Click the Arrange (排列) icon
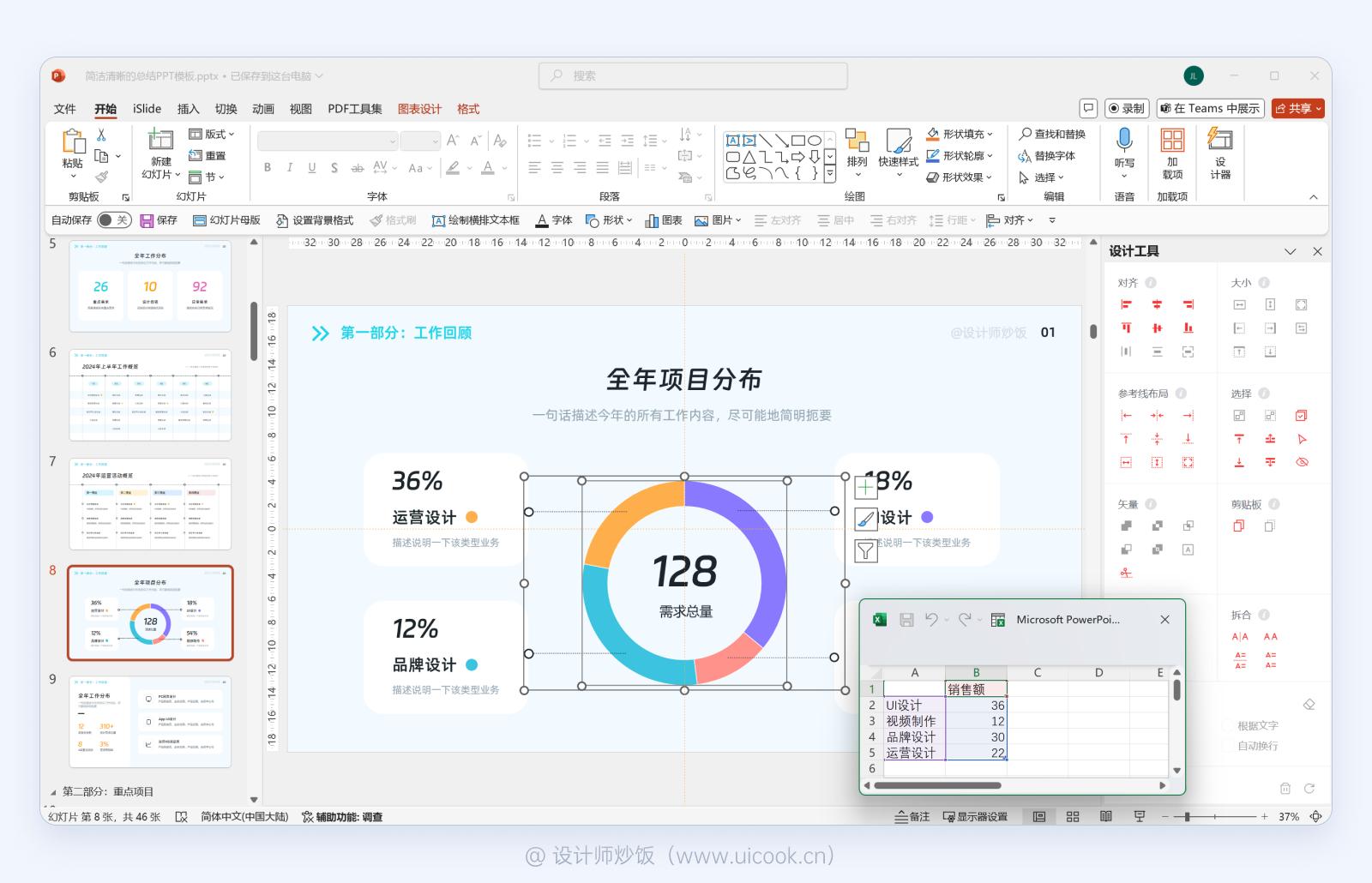Image resolution: width=1372 pixels, height=883 pixels. (857, 141)
